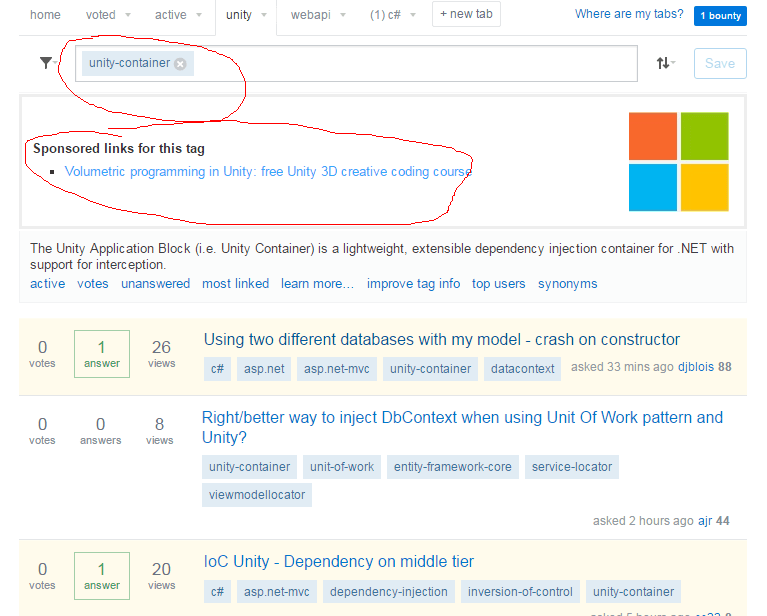The width and height of the screenshot is (767, 616).
Task: Click the Microsoft logo sponsor image
Action: (678, 162)
